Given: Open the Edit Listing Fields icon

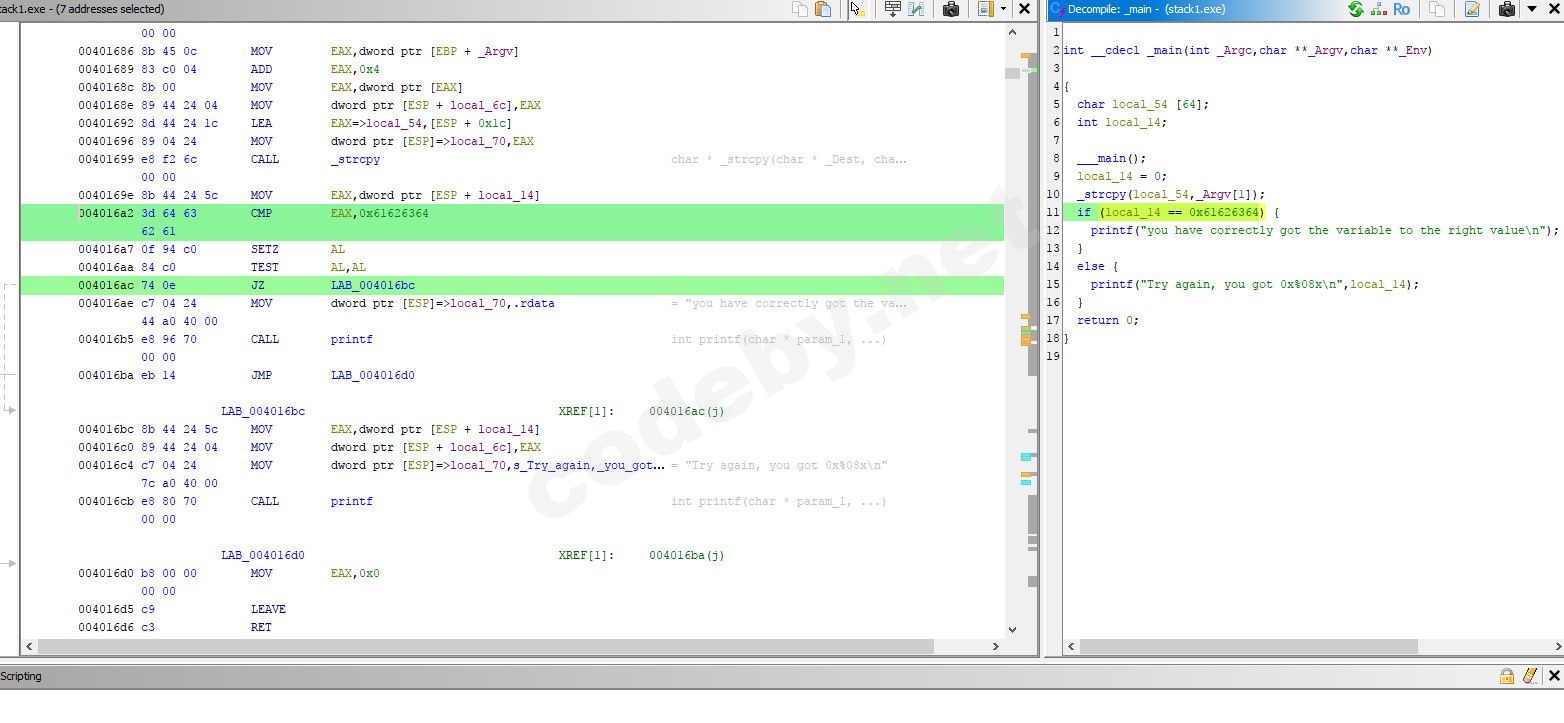Looking at the screenshot, I should (893, 9).
